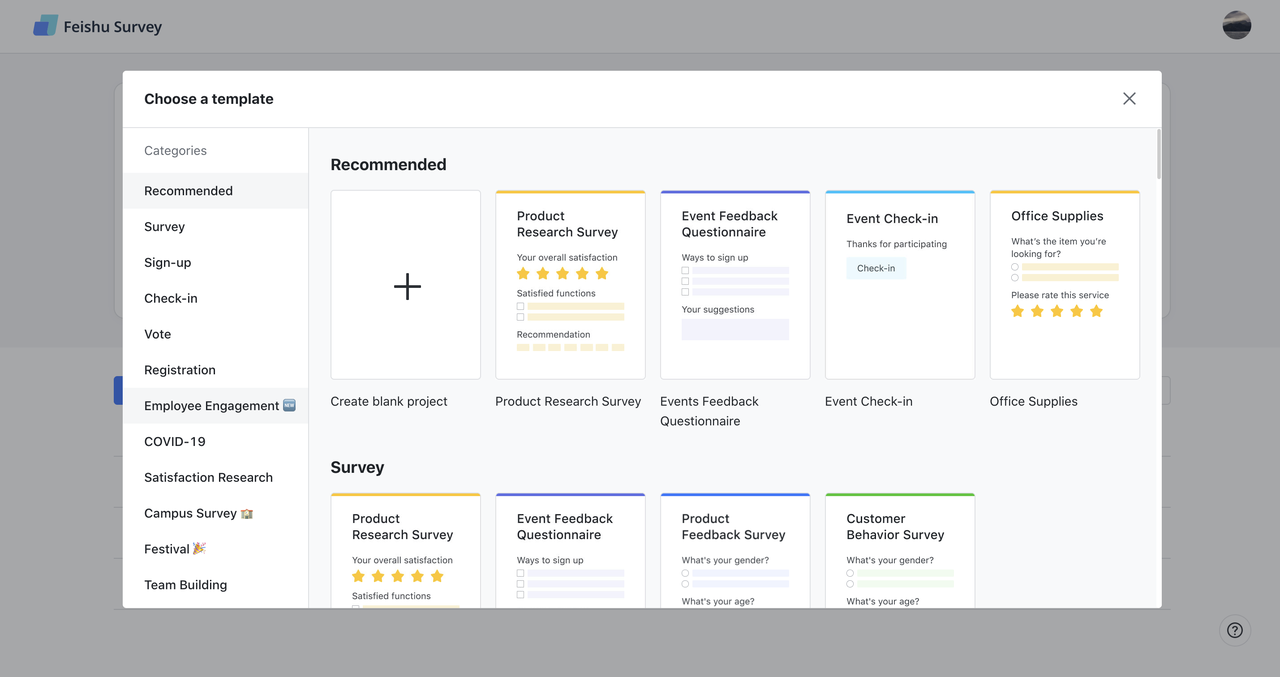Viewport: 1280px width, 677px height.
Task: Select the COVID-19 category
Action: click(216, 442)
